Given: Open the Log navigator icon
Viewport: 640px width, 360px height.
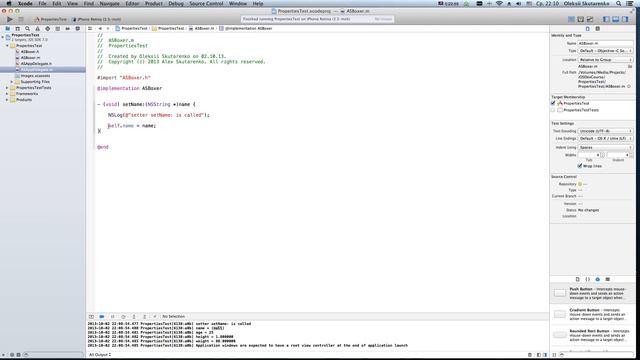Looking at the screenshot, I should tap(78, 29).
